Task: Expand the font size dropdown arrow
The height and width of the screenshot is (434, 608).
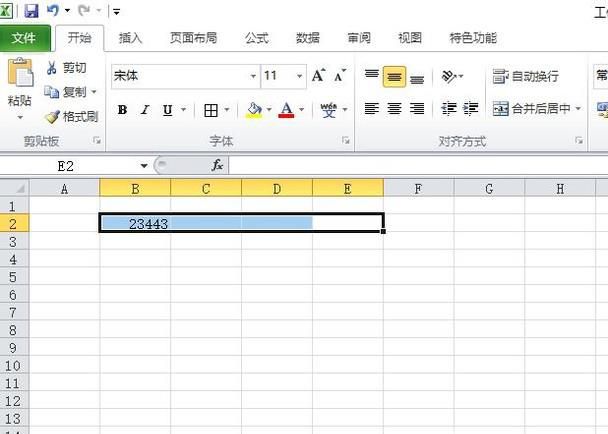Action: (299, 76)
